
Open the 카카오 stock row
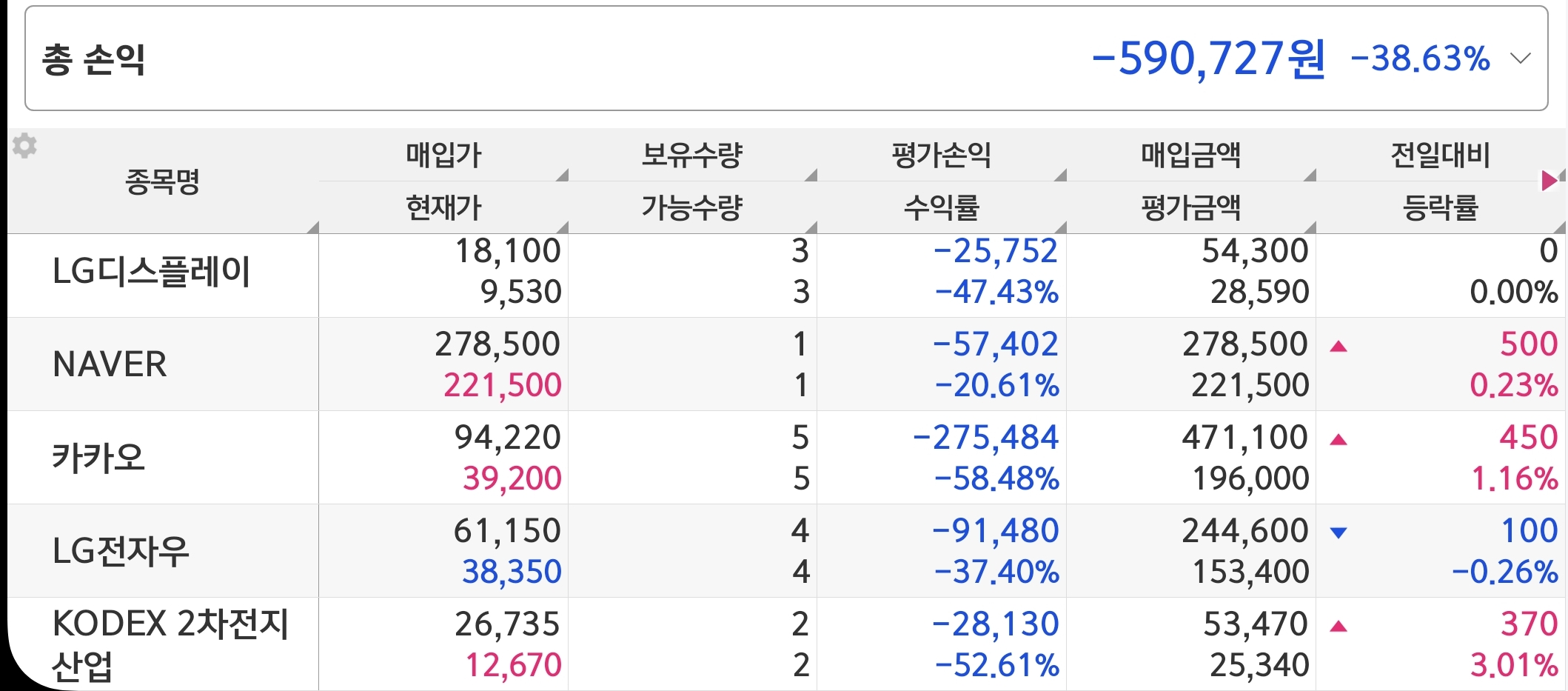tap(787, 458)
